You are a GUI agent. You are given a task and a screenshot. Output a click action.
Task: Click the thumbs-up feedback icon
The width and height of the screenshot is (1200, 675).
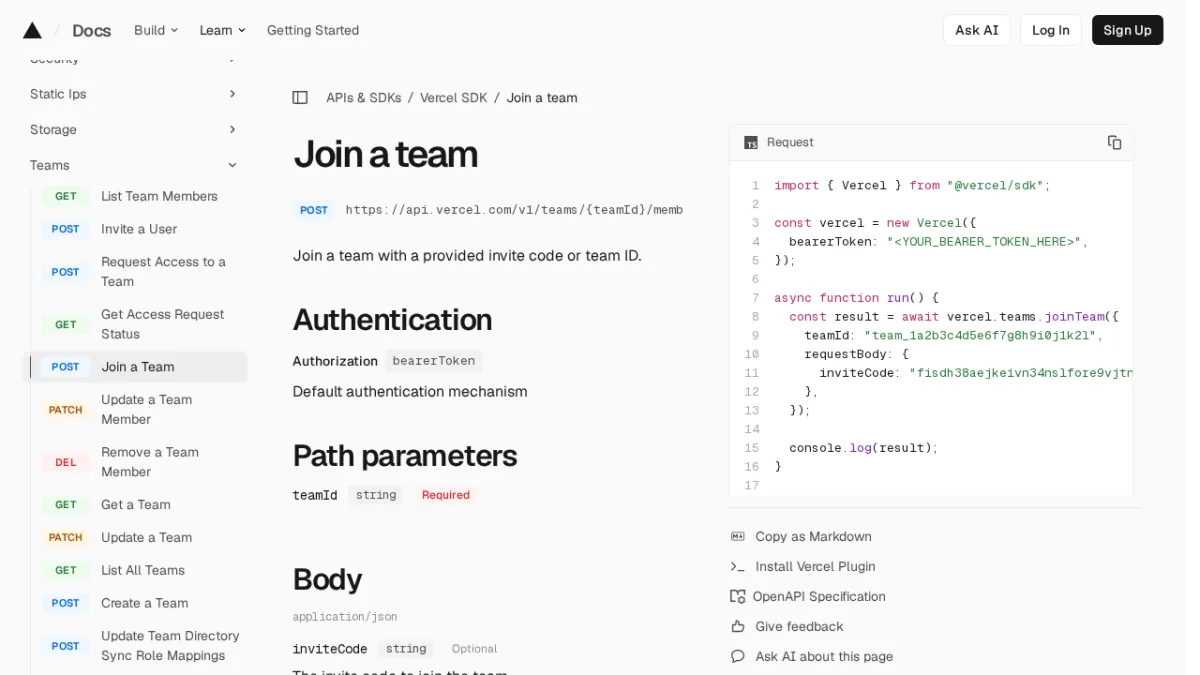(x=738, y=627)
